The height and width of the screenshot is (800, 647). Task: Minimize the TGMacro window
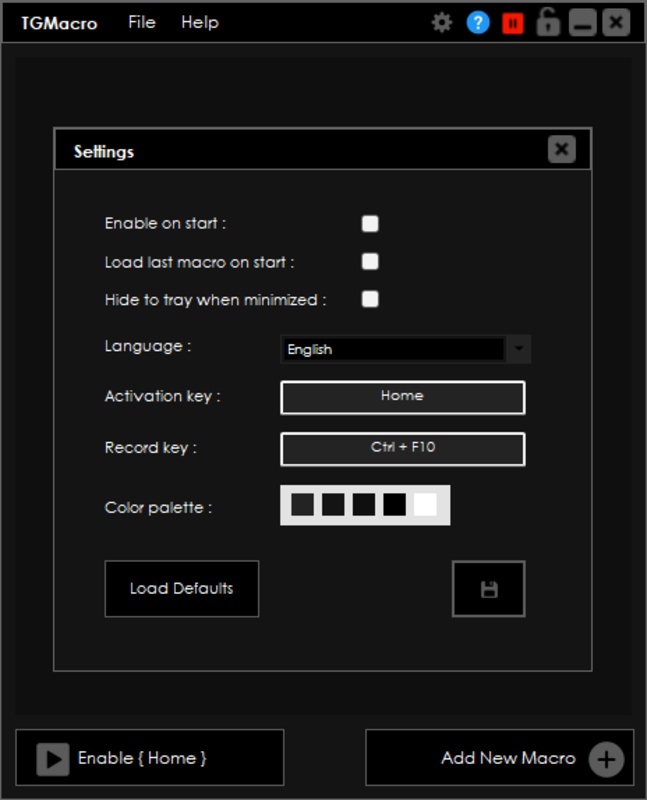pos(583,22)
